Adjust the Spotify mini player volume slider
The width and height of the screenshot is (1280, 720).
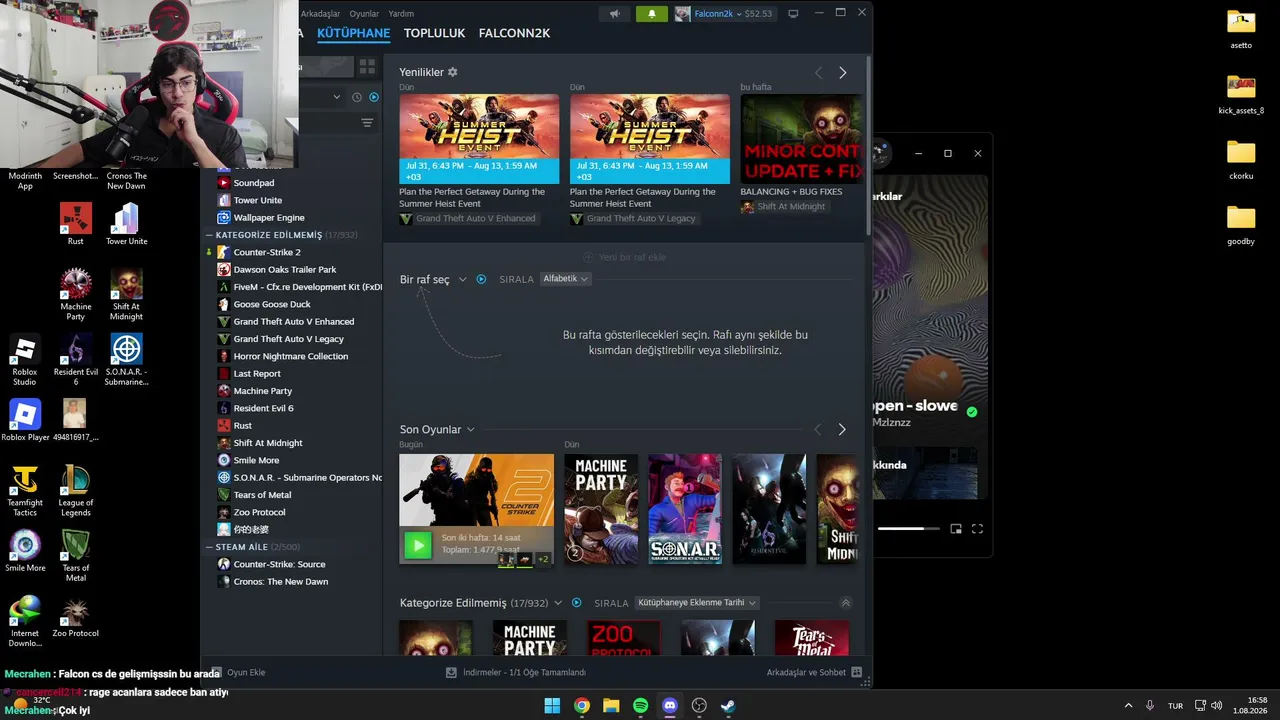(908, 528)
